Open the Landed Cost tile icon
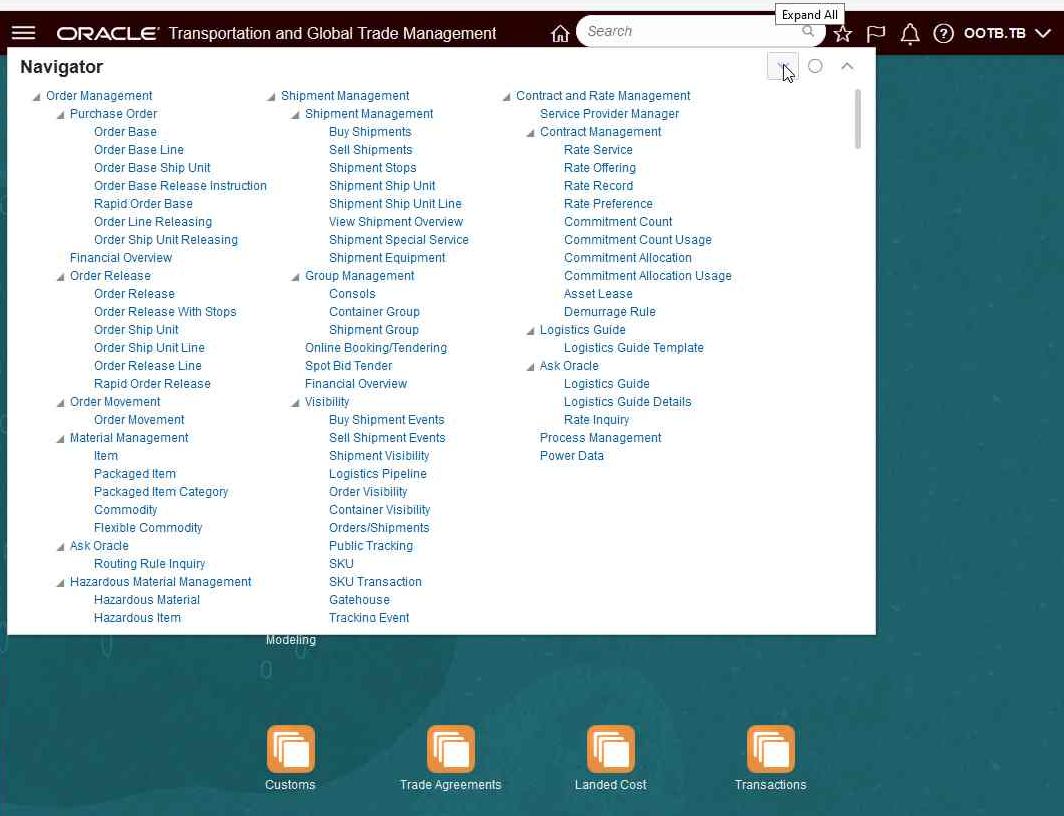This screenshot has height=816, width=1064. coord(611,749)
